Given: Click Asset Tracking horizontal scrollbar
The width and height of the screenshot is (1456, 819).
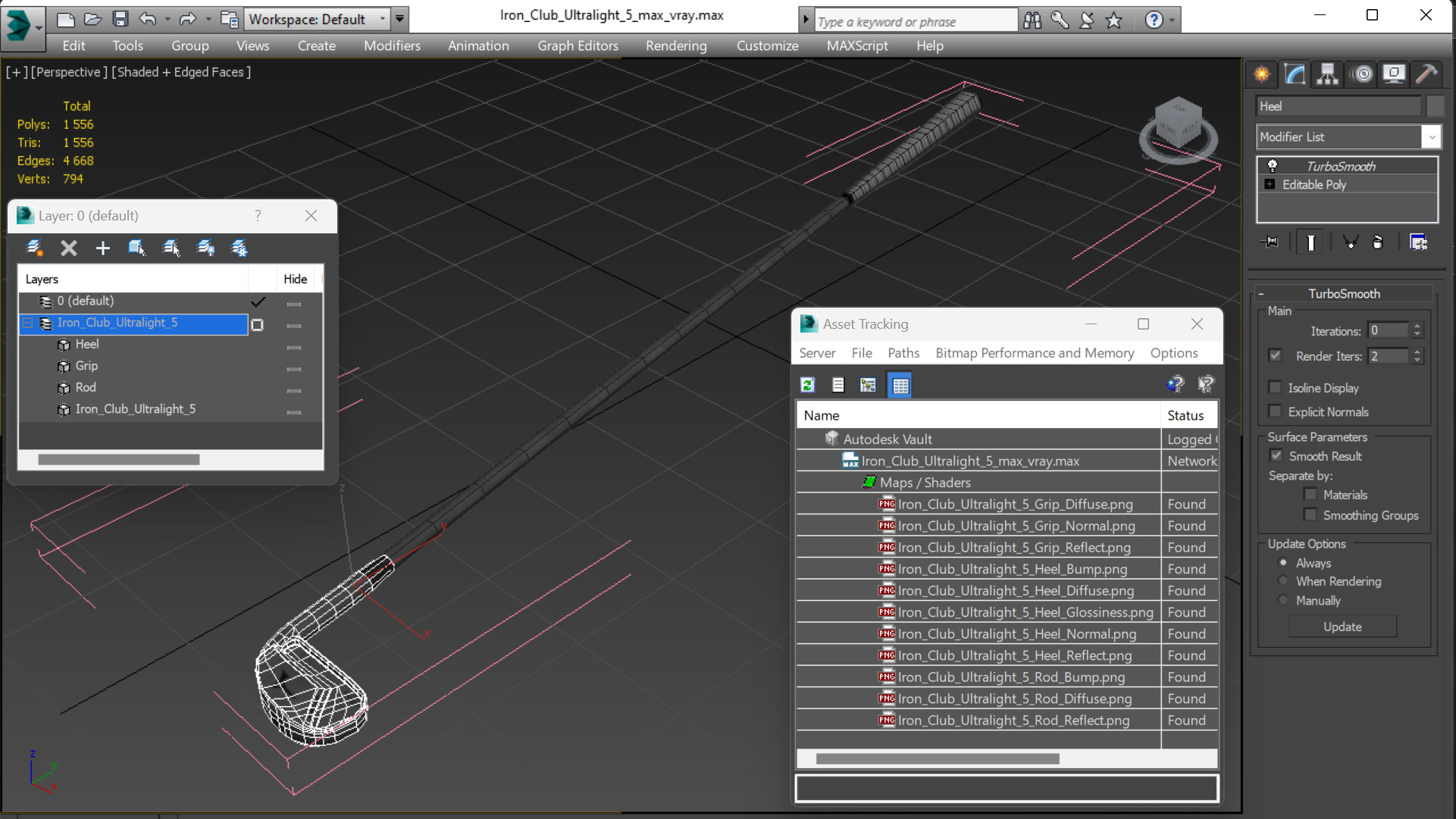Looking at the screenshot, I should point(938,759).
